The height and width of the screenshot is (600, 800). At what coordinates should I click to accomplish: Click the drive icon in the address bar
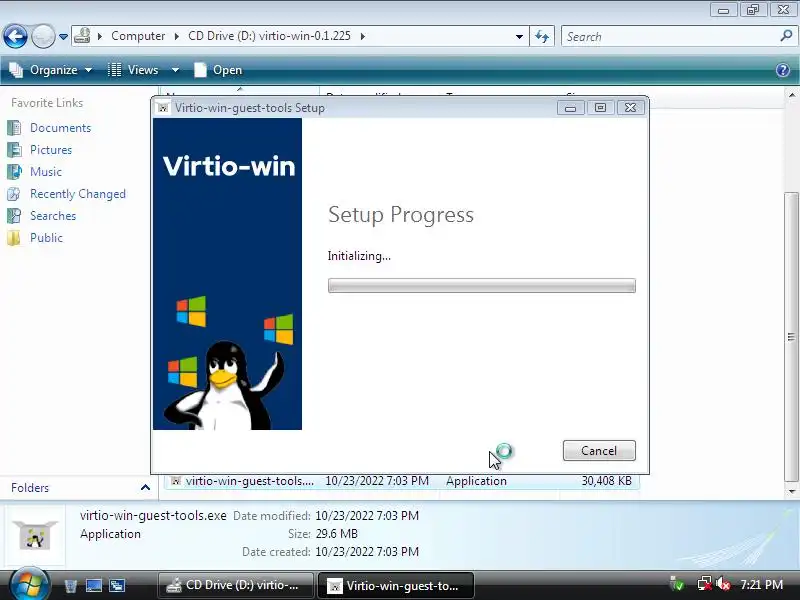[82, 36]
